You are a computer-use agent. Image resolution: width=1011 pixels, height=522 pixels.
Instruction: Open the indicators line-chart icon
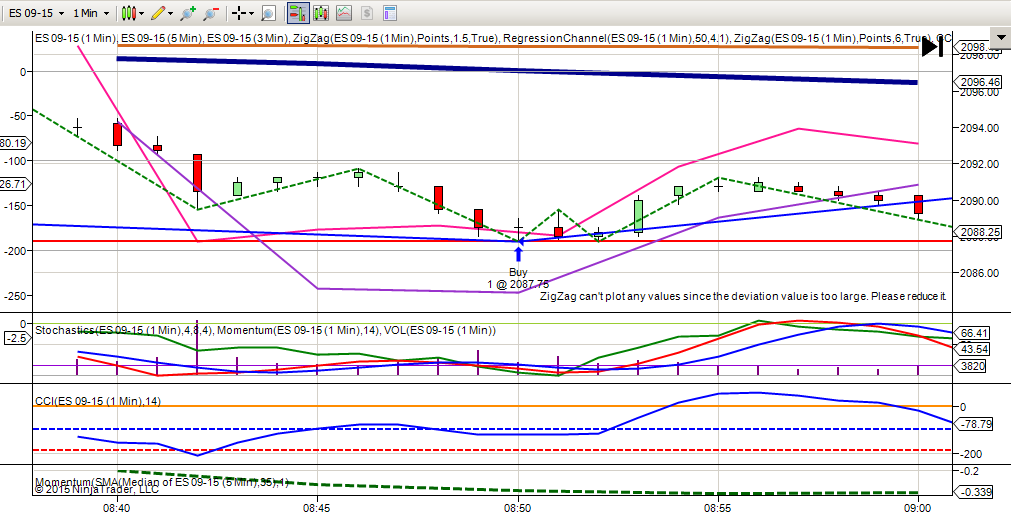[x=344, y=13]
